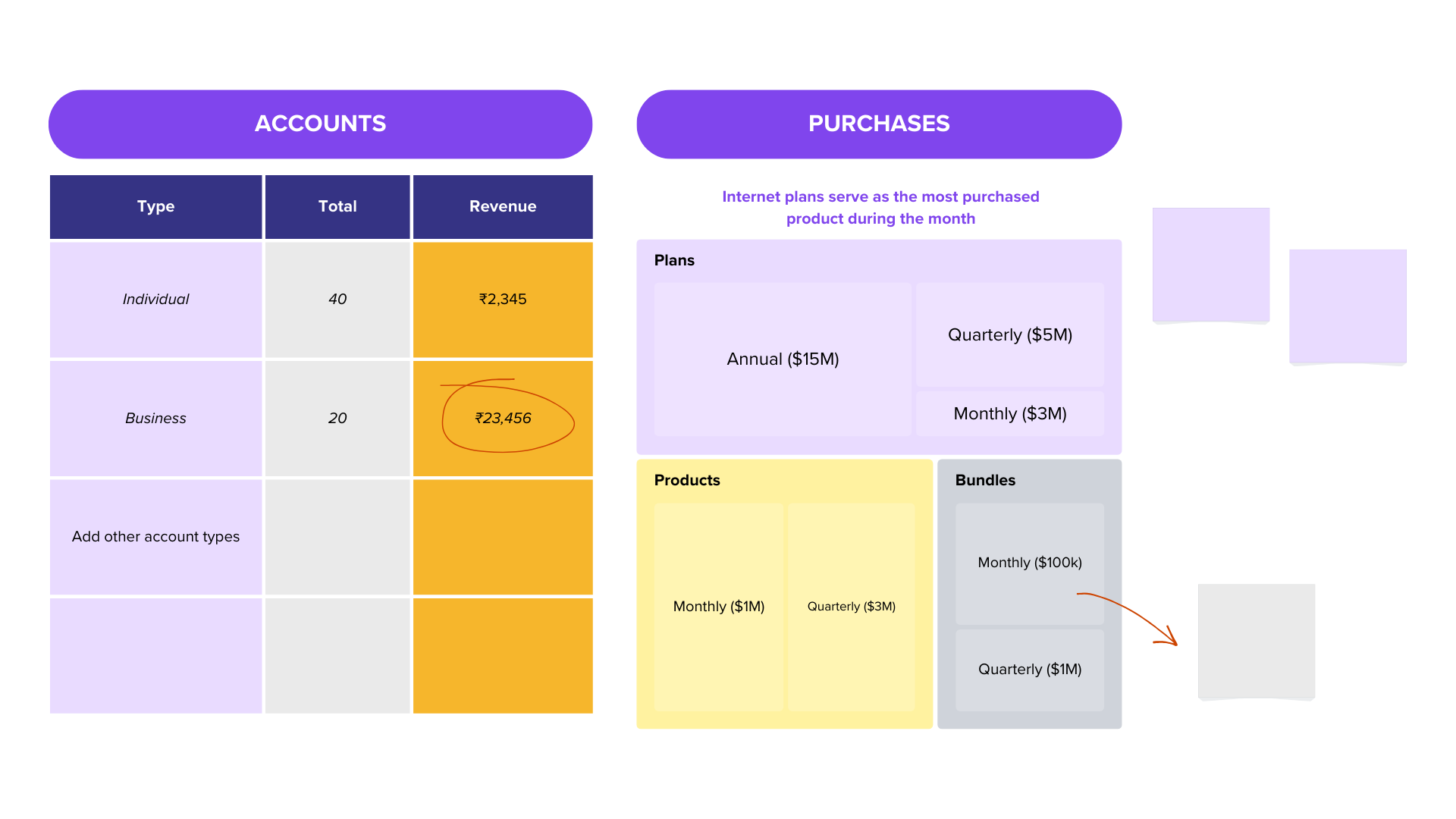The width and height of the screenshot is (1456, 819).
Task: Click the ACCOUNTS header banner
Action: [320, 124]
